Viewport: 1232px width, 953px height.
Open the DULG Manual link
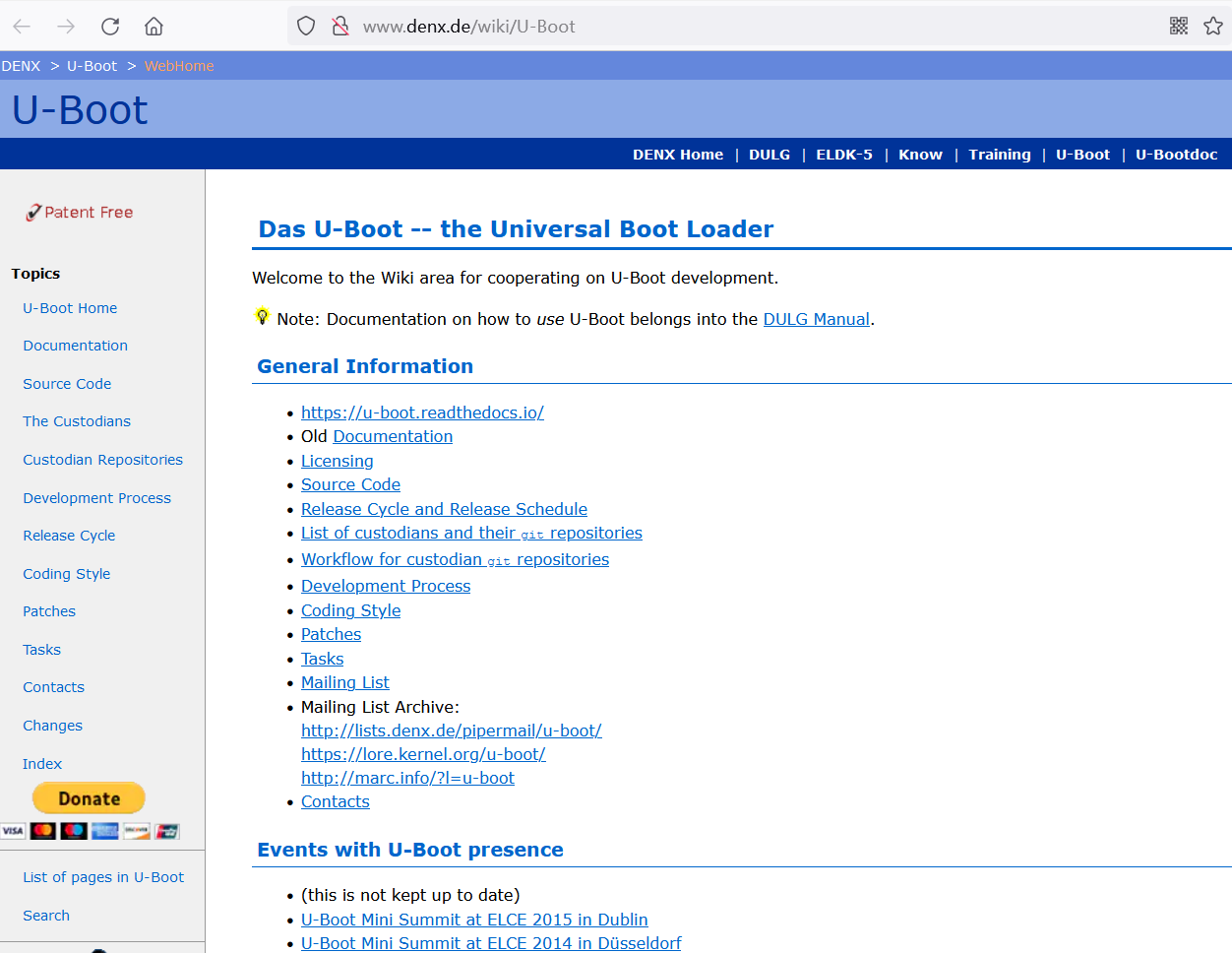click(816, 318)
